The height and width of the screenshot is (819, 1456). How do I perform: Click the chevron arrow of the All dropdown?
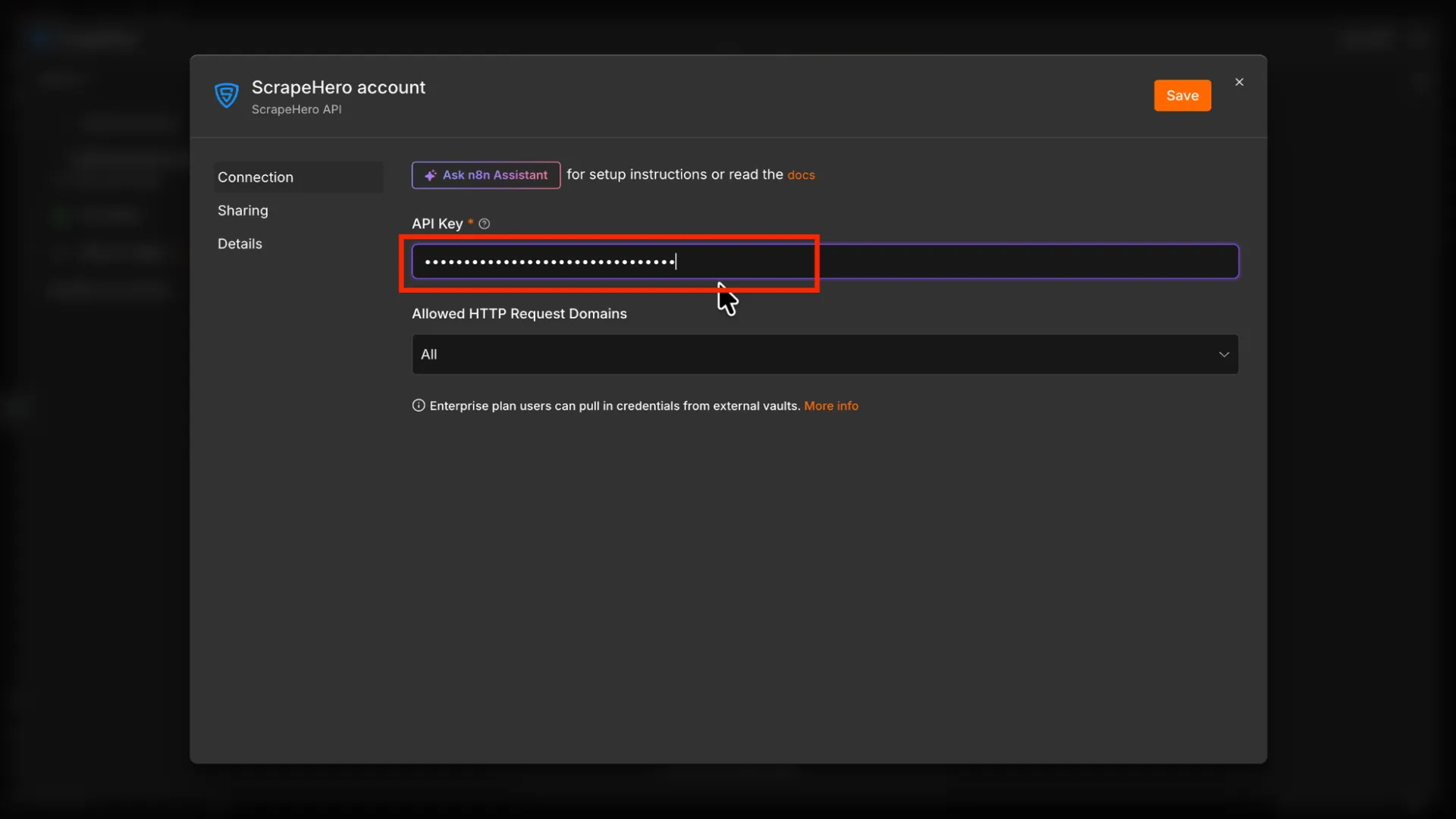tap(1224, 354)
